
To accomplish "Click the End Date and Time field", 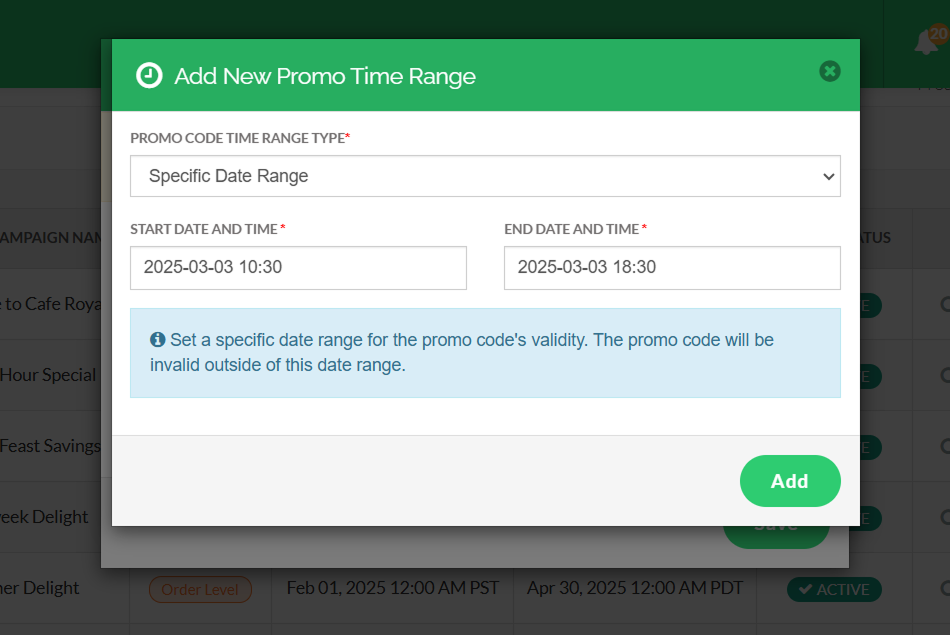I will (x=672, y=268).
